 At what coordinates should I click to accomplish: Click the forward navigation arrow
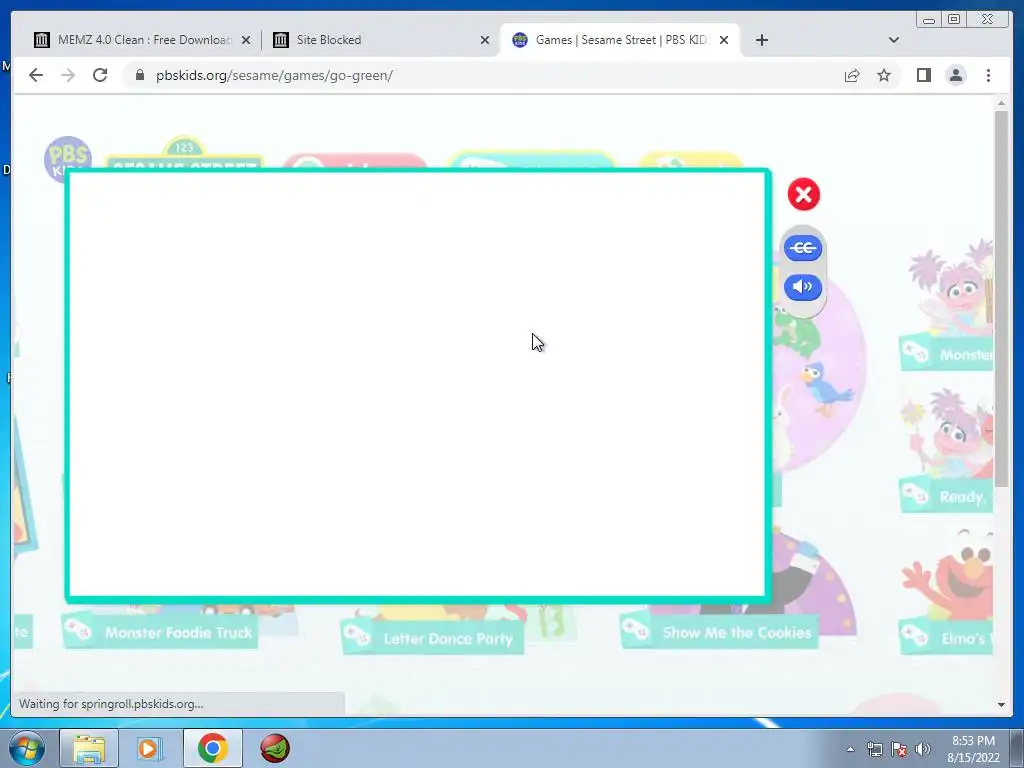click(68, 75)
